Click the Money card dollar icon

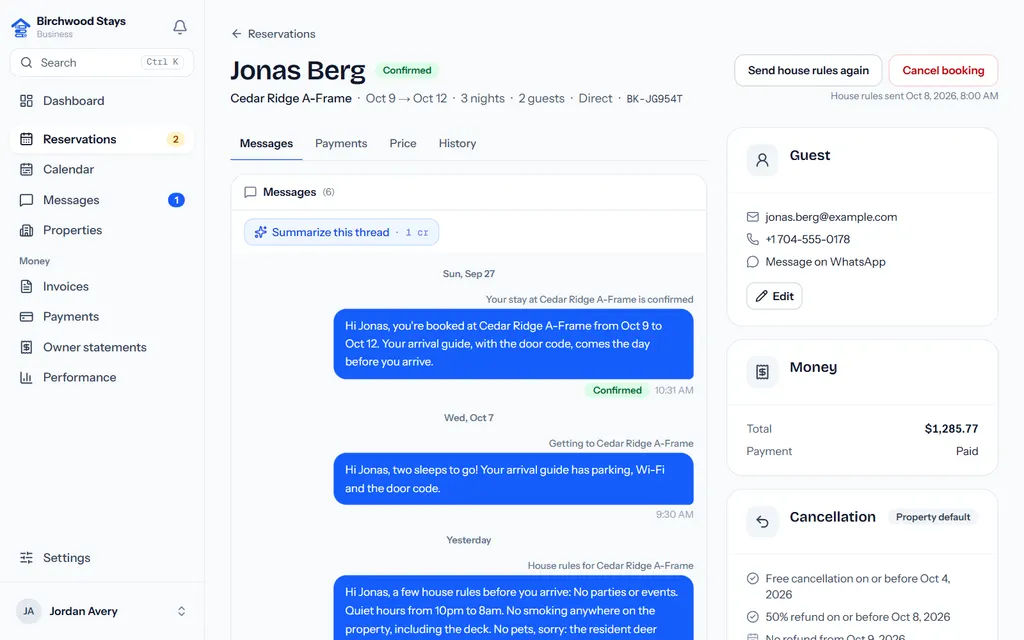(x=762, y=372)
